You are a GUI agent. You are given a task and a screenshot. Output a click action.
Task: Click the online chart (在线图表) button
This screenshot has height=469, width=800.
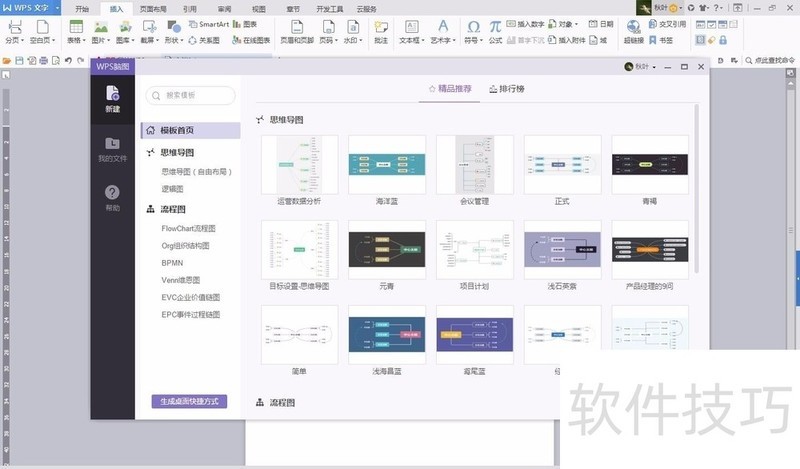251,40
